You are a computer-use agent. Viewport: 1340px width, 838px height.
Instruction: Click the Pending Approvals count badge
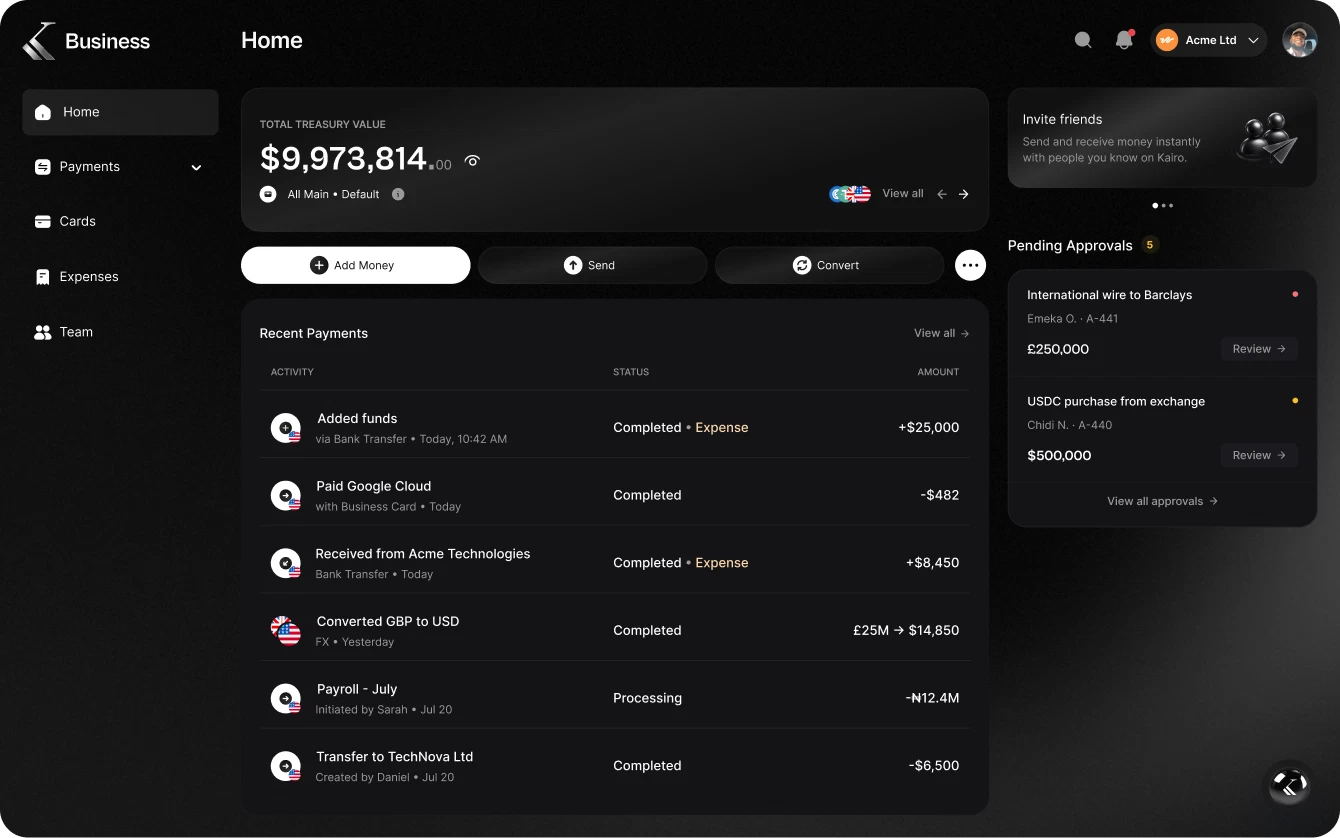tap(1150, 245)
